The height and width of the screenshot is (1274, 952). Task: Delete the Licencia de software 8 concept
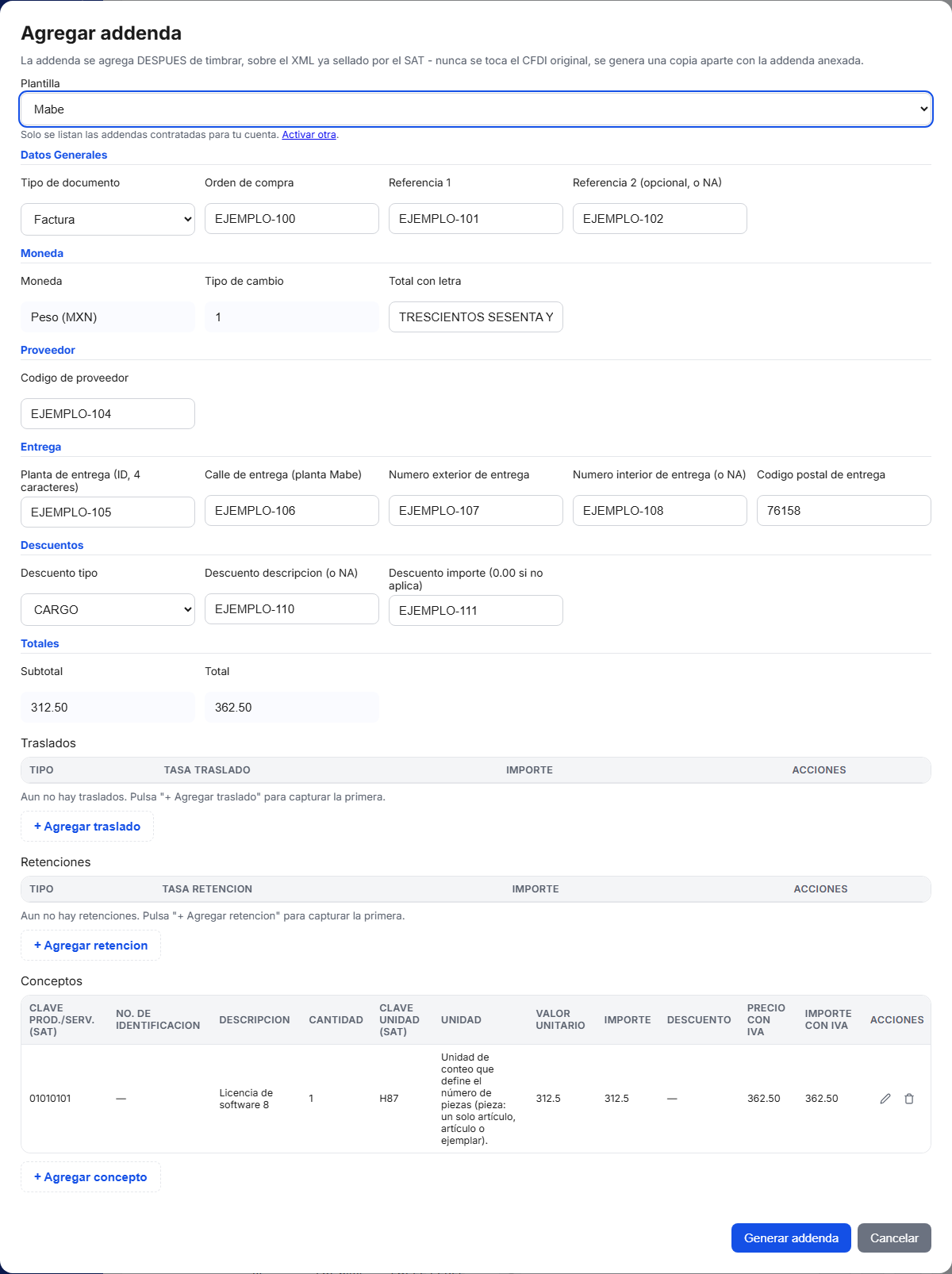click(x=909, y=1099)
